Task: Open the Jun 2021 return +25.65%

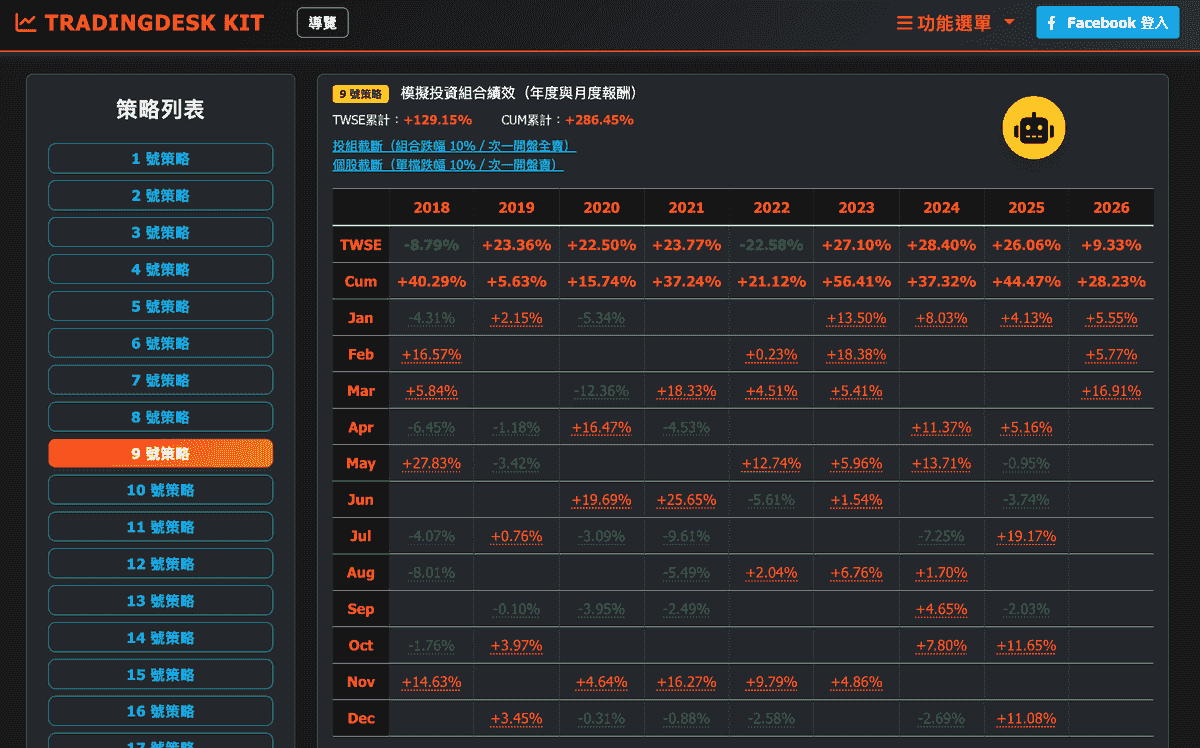Action: coord(686,500)
